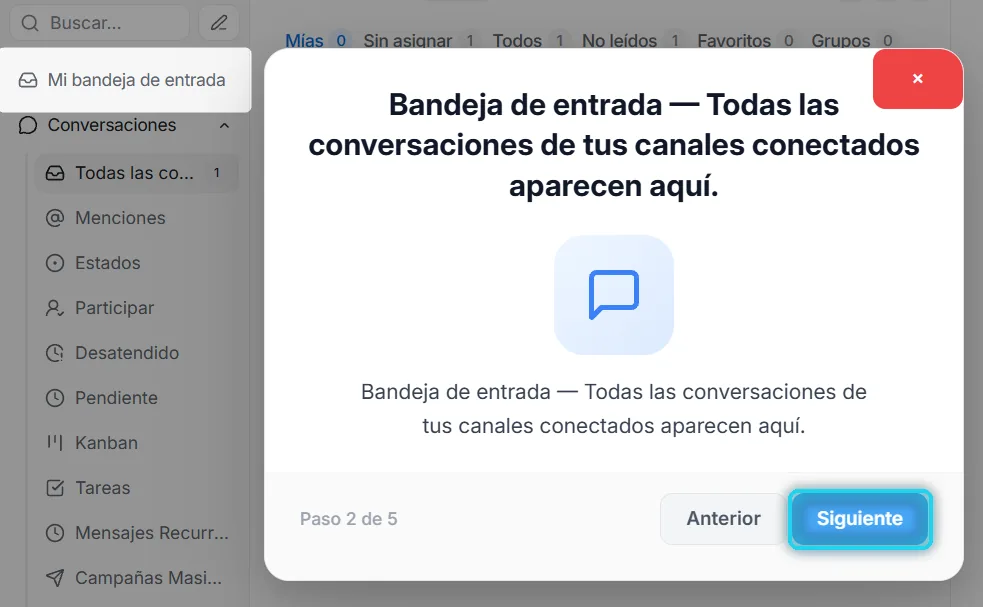Open Mi bandeja de entrada inbox icon
The image size is (983, 607).
coord(28,80)
